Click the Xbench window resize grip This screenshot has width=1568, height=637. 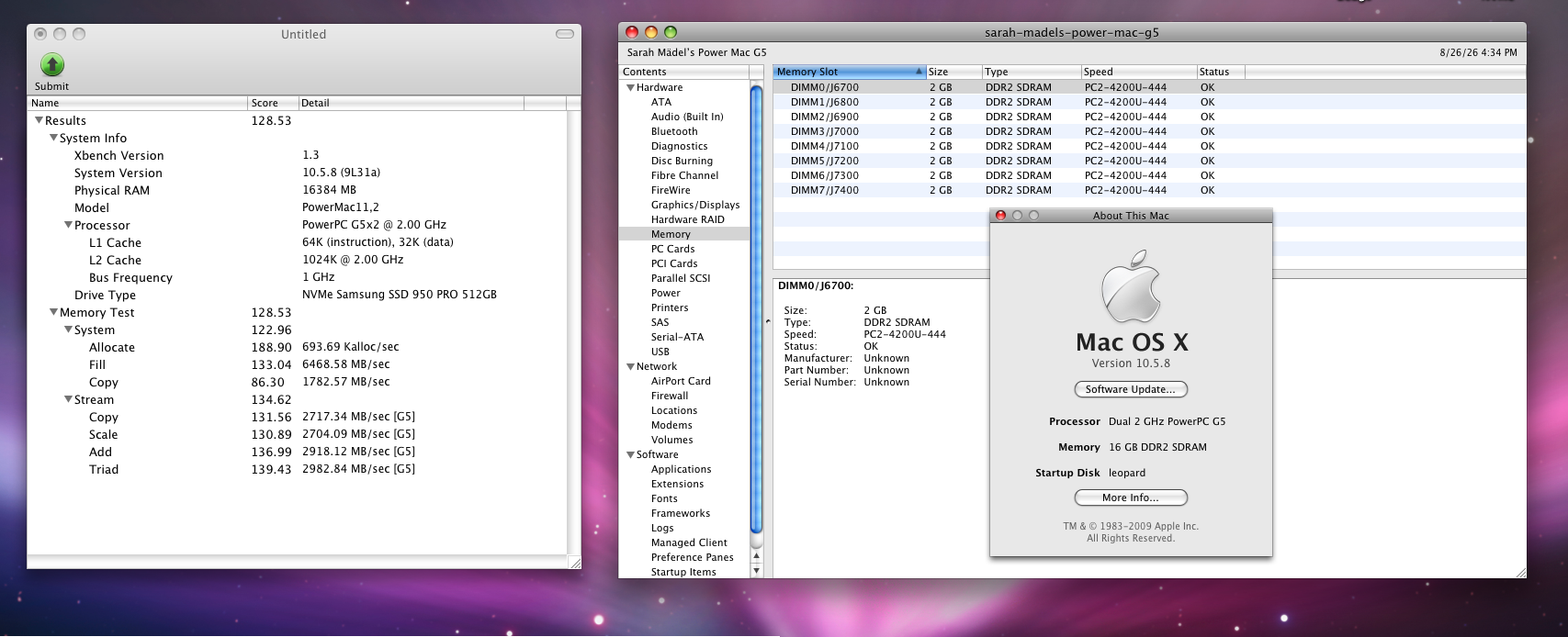tap(574, 562)
